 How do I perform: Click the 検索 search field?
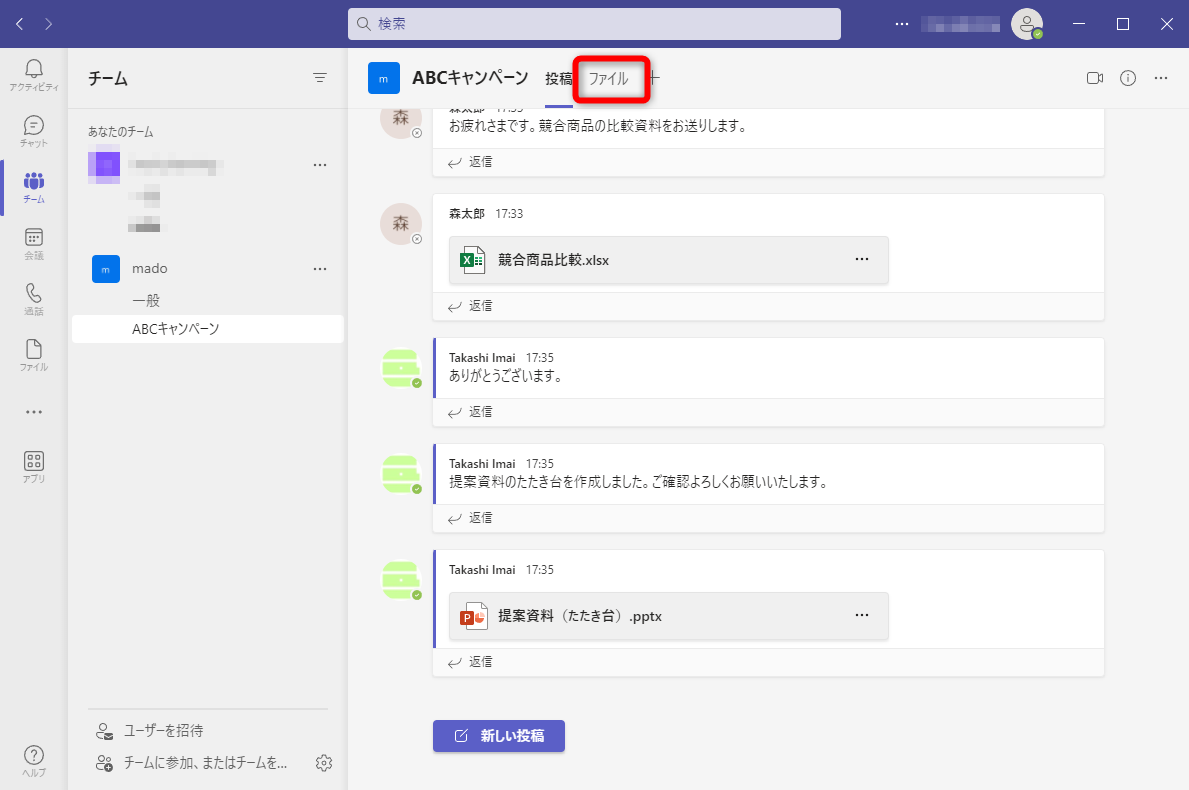pyautogui.click(x=594, y=23)
